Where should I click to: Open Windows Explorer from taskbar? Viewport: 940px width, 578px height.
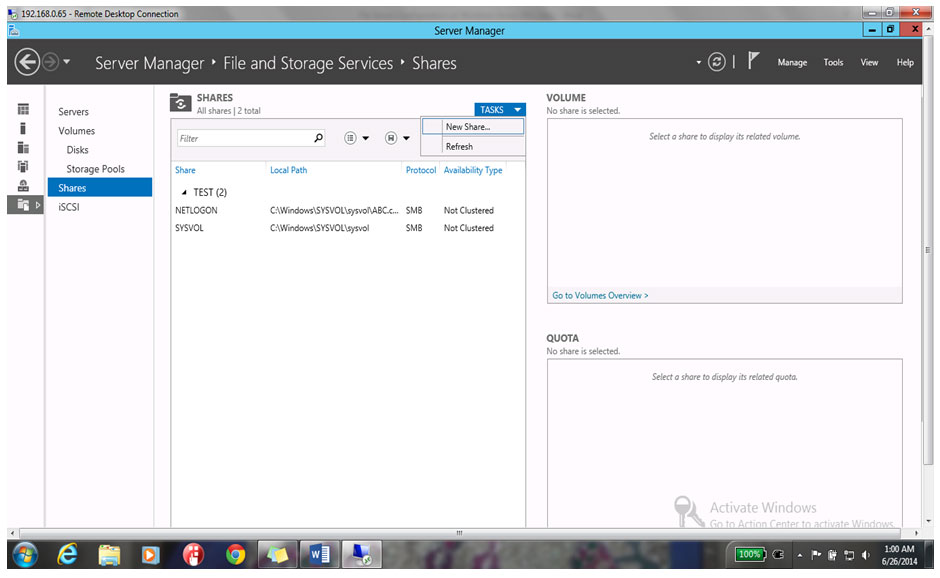tap(109, 555)
